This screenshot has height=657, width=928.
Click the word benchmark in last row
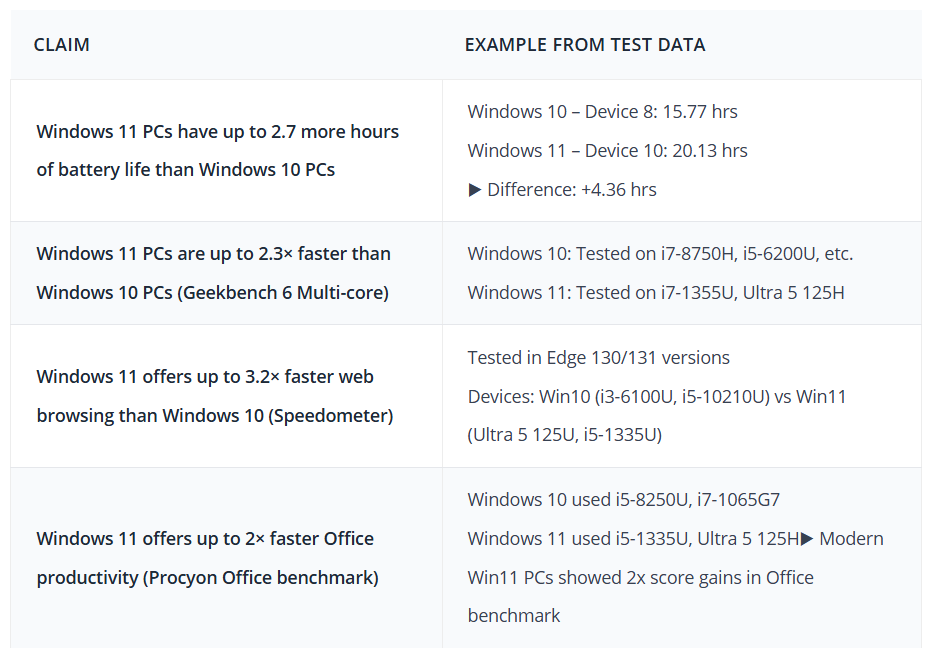click(514, 616)
